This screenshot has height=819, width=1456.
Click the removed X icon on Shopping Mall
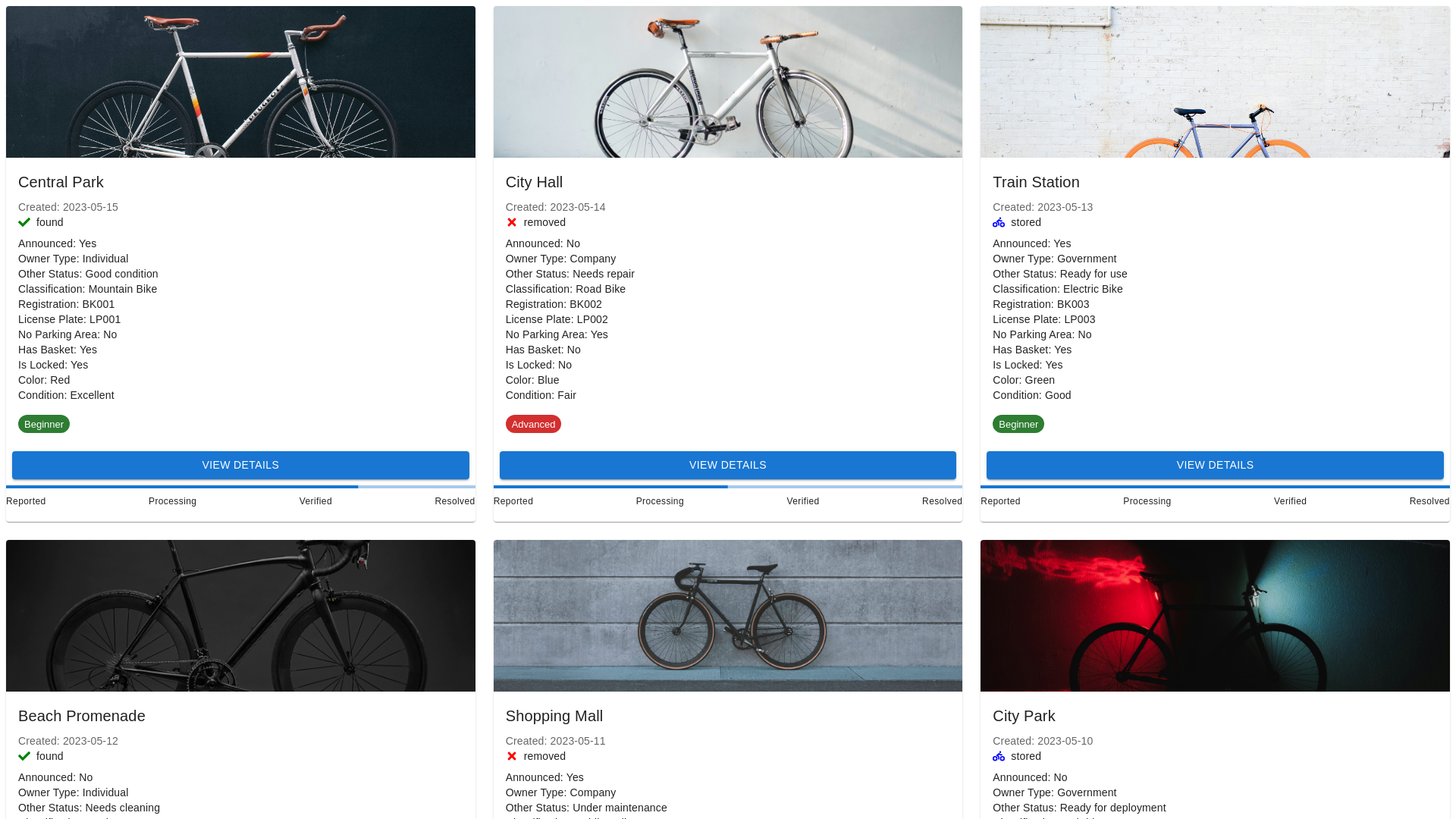pos(511,756)
